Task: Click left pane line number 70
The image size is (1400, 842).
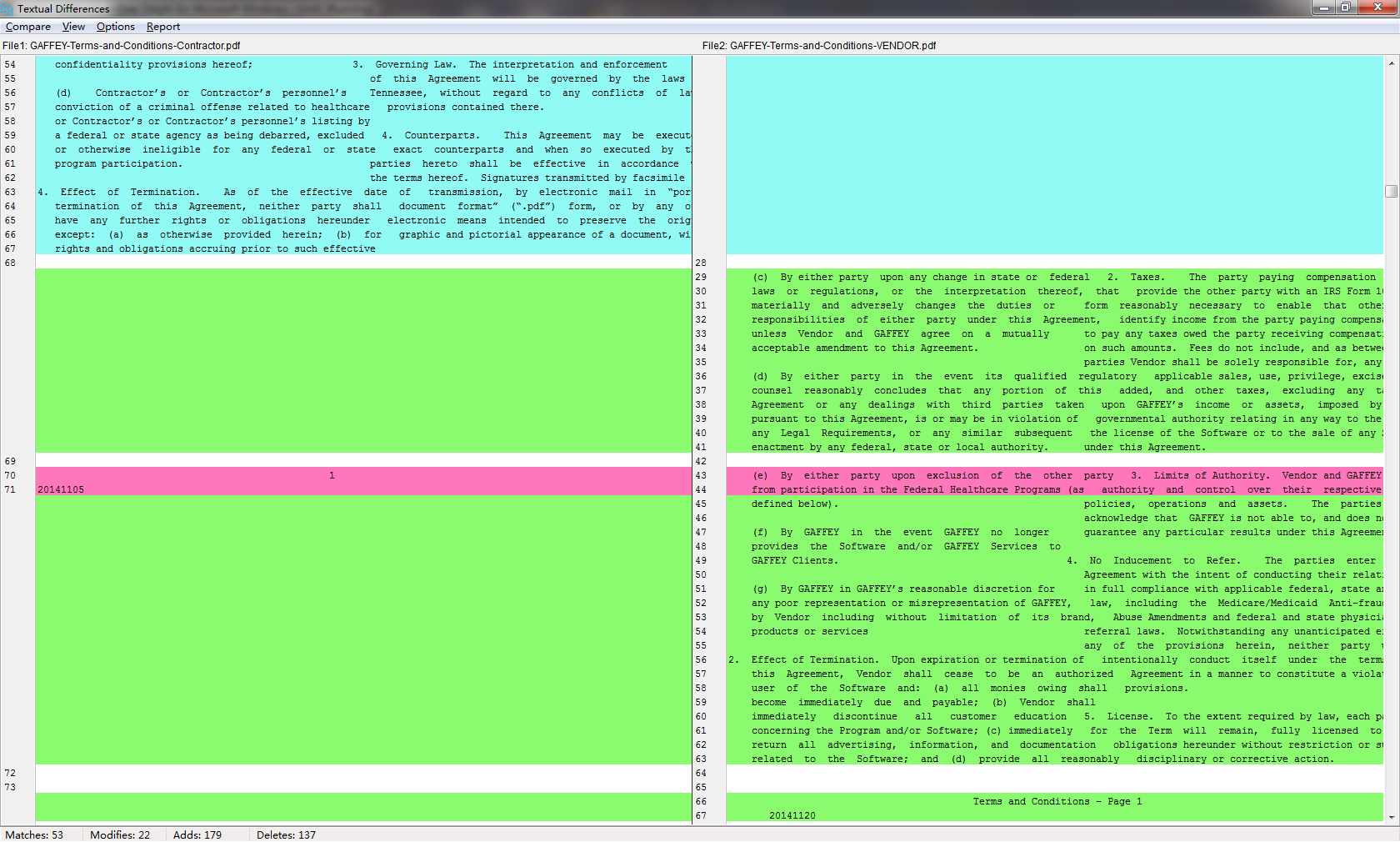Action: coord(10,475)
